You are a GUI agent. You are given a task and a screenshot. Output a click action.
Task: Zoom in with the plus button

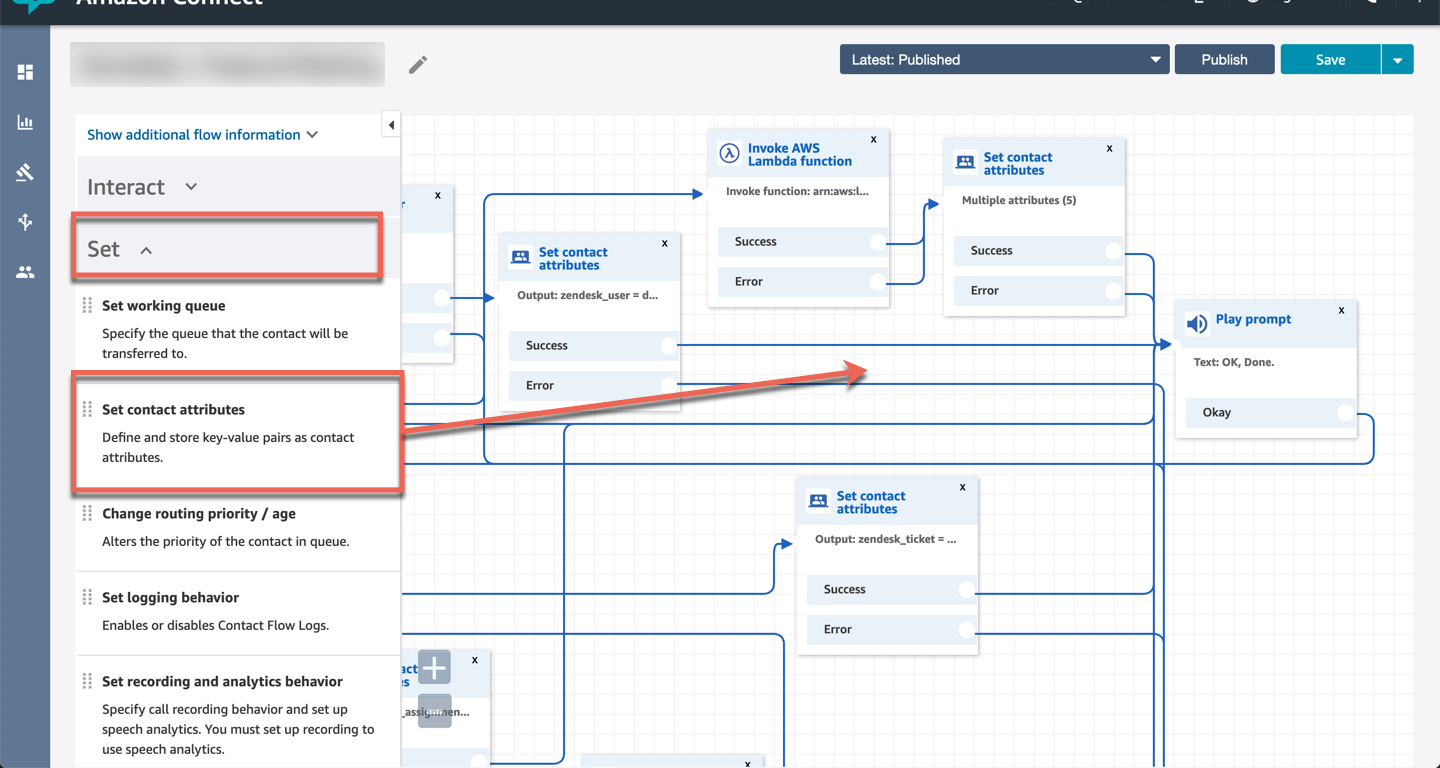point(434,667)
